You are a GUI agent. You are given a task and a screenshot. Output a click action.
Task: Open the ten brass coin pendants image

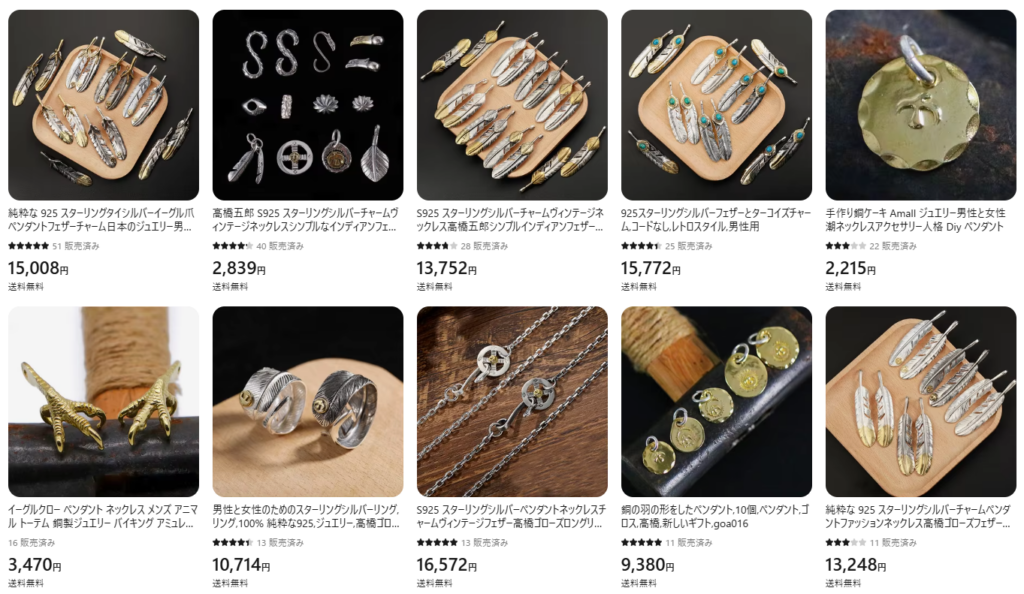pyautogui.click(x=716, y=401)
